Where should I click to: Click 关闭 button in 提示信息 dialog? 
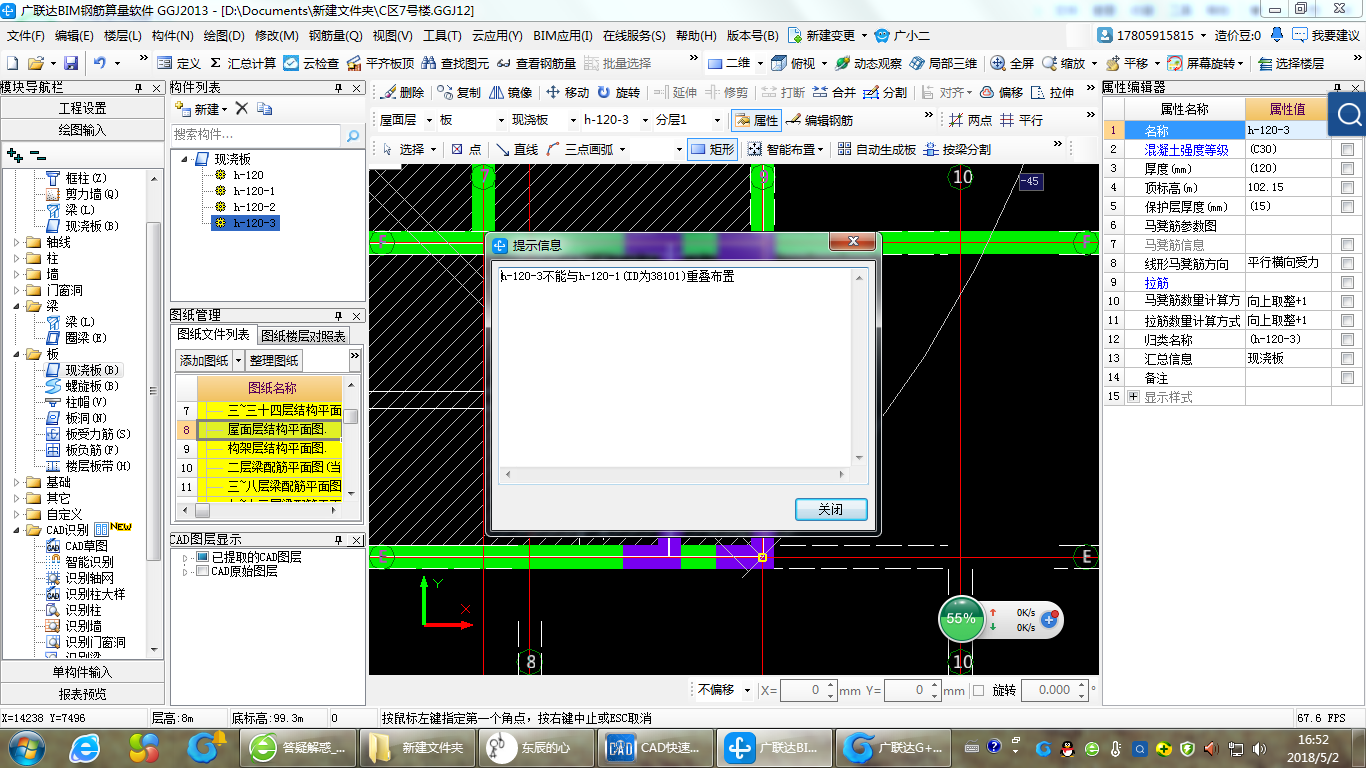point(830,509)
